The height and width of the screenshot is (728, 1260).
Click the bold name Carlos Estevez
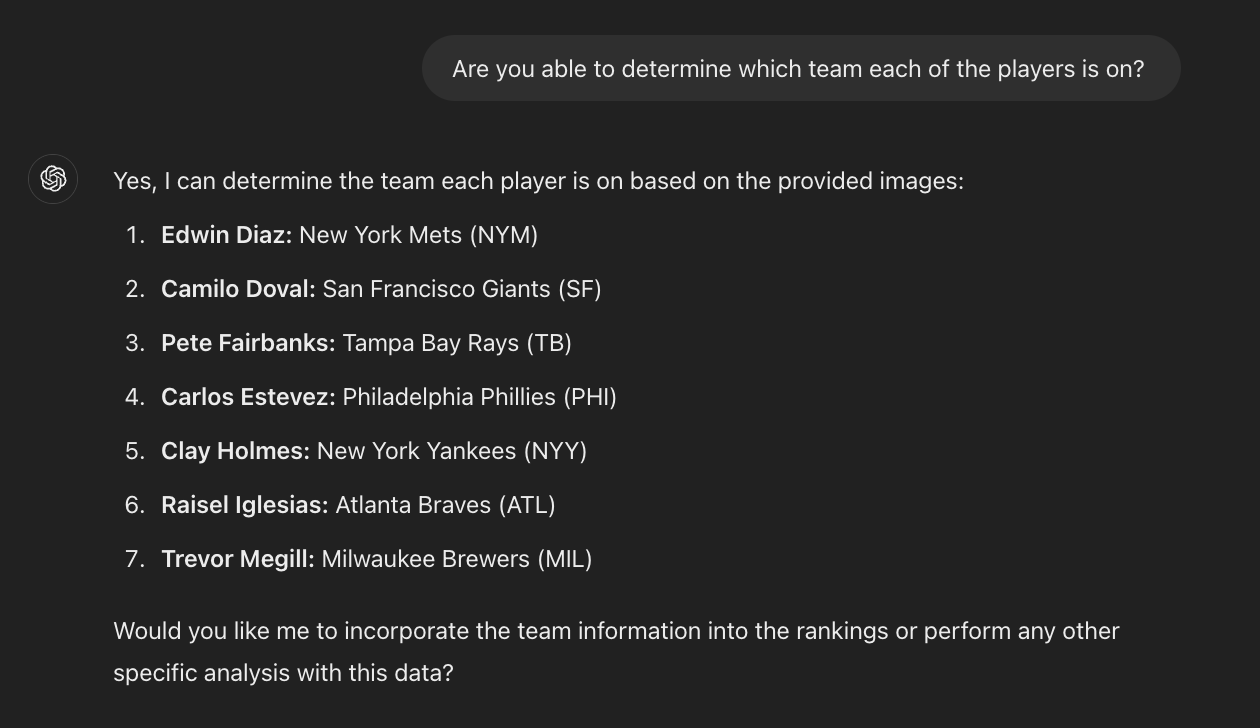(x=248, y=397)
